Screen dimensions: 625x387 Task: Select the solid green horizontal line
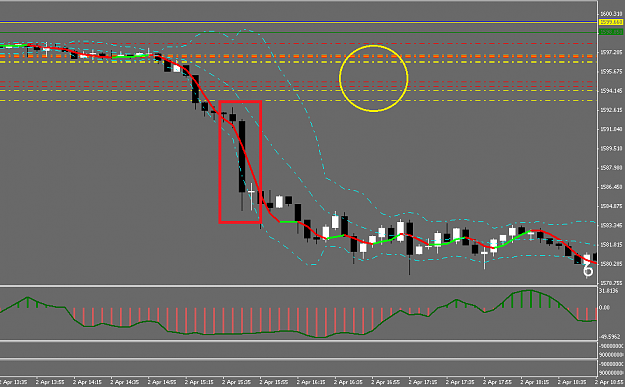(298, 33)
